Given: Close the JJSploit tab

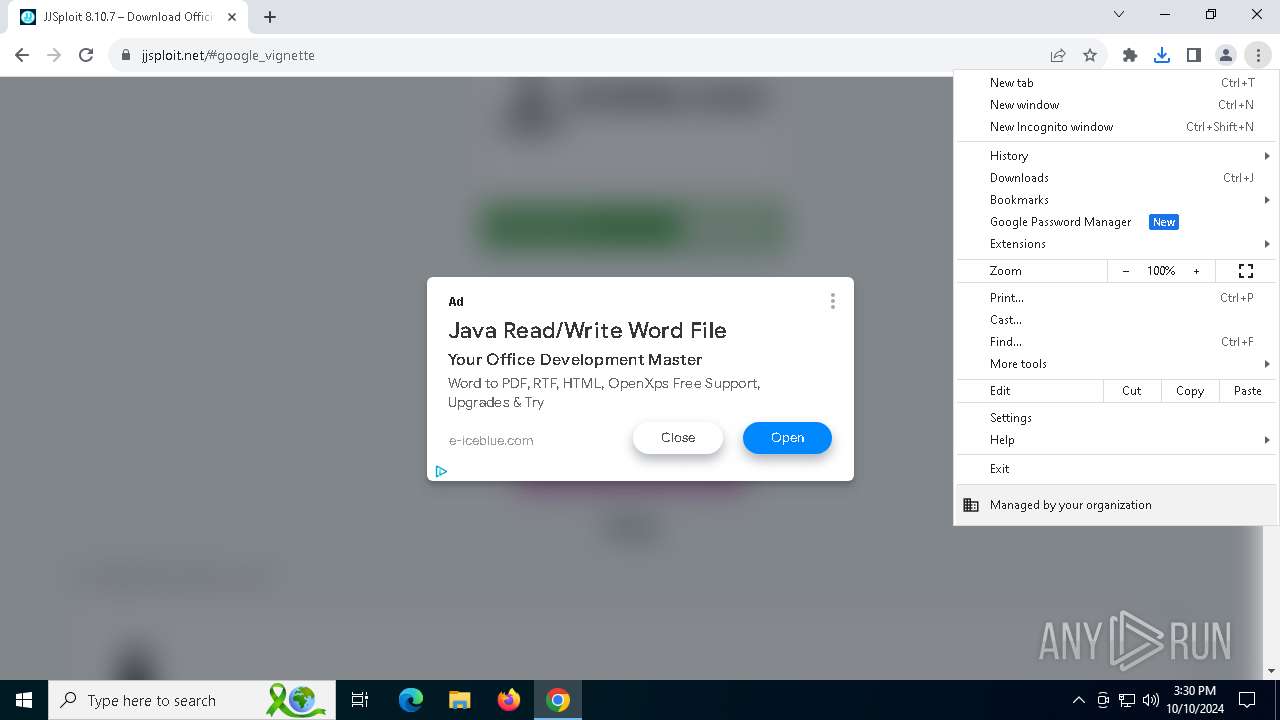Looking at the screenshot, I should tap(232, 16).
